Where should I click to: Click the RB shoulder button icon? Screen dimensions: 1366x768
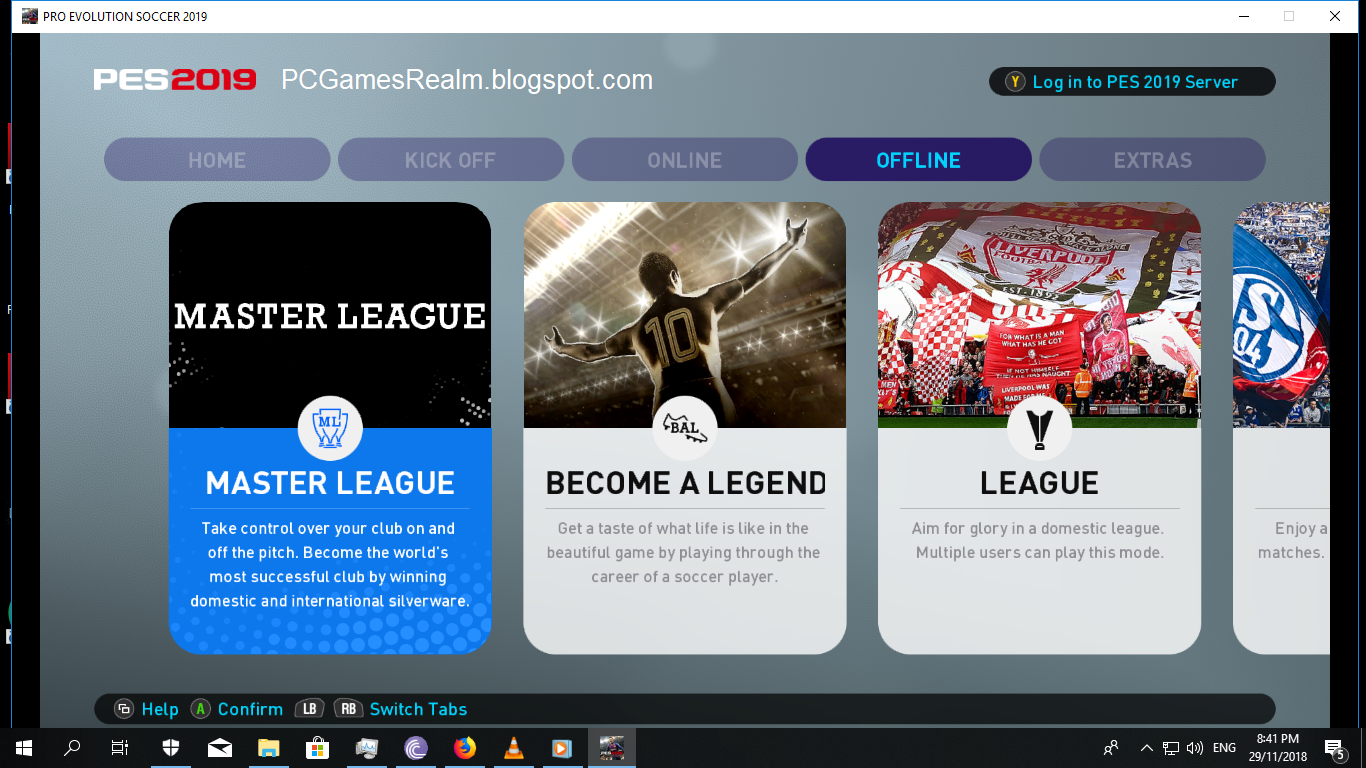(x=348, y=709)
